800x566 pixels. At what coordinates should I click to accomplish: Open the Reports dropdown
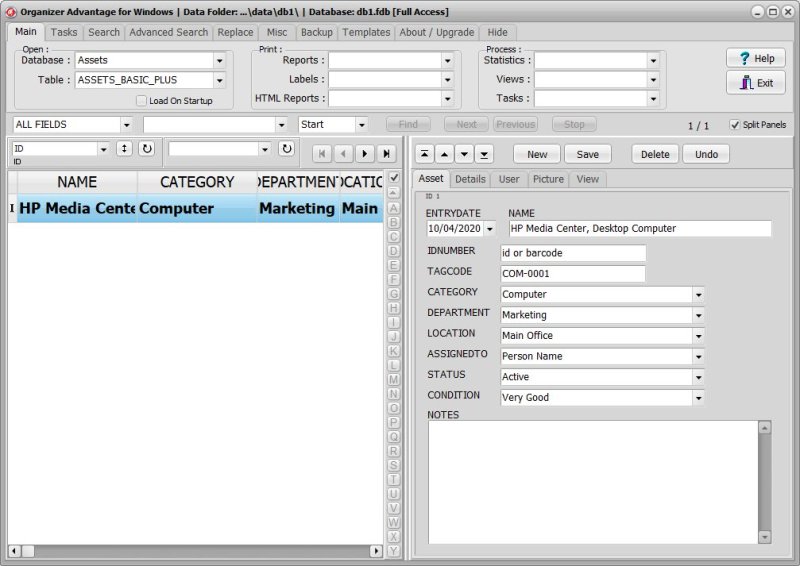(447, 60)
